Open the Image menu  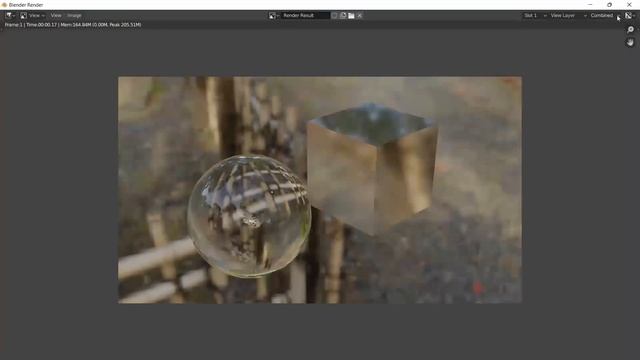pos(74,16)
